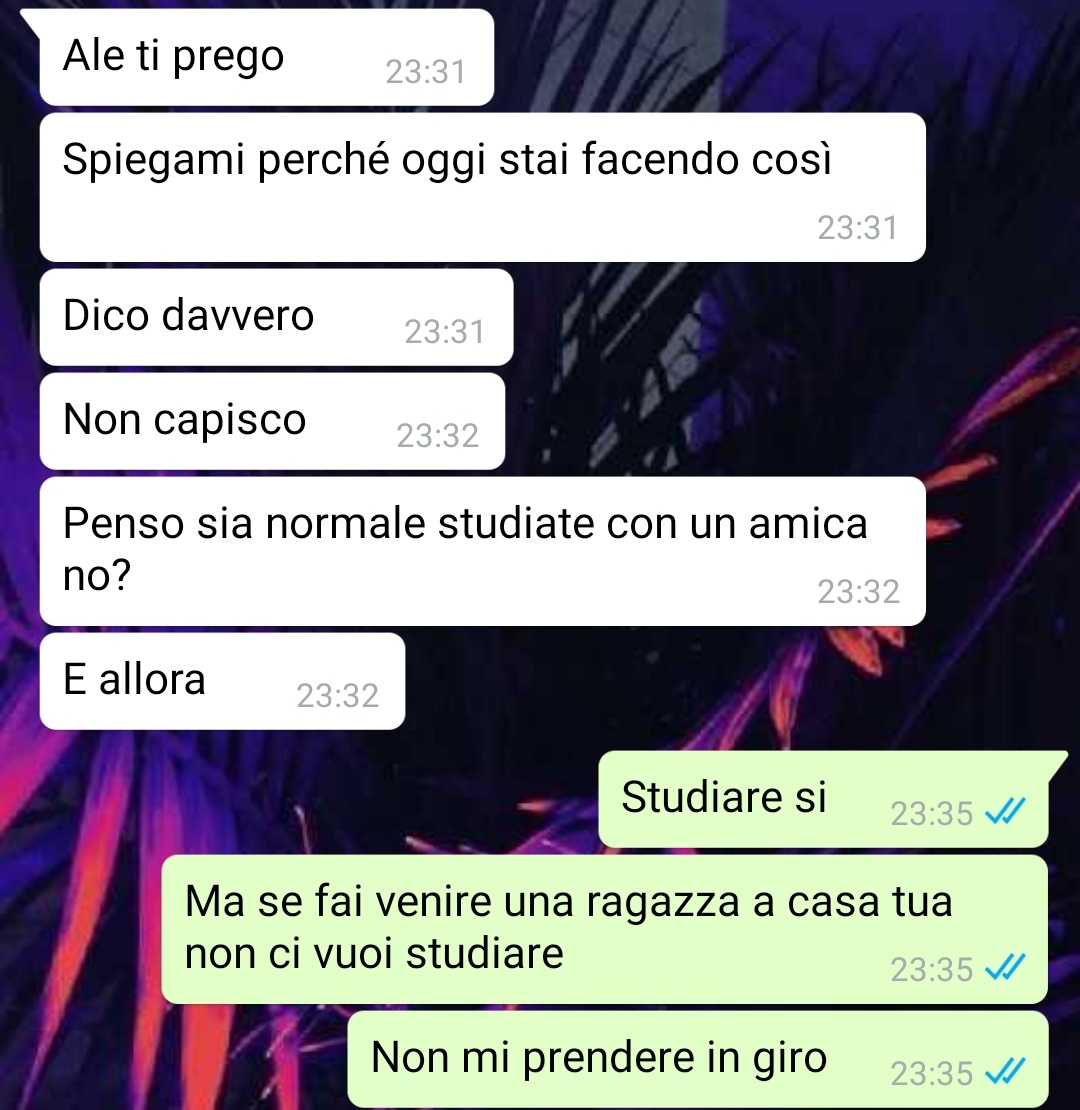Select the 'Spiegami perché oggi stai facendo così' message
Image resolution: width=1080 pixels, height=1110 pixels.
[x=483, y=188]
